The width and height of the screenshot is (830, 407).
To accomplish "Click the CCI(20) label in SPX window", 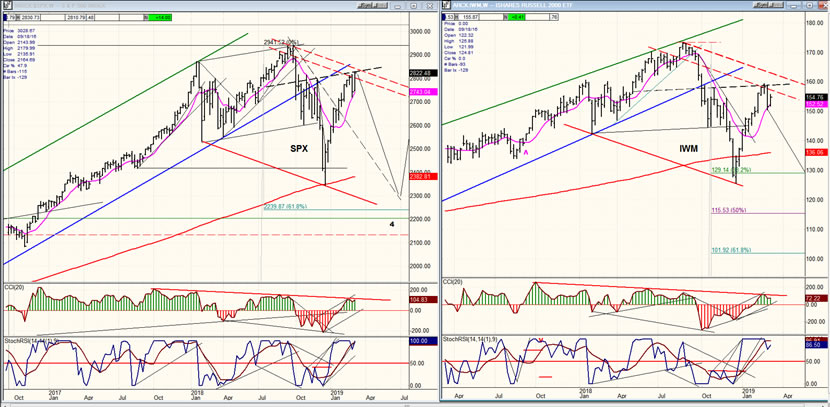I will click(x=15, y=288).
